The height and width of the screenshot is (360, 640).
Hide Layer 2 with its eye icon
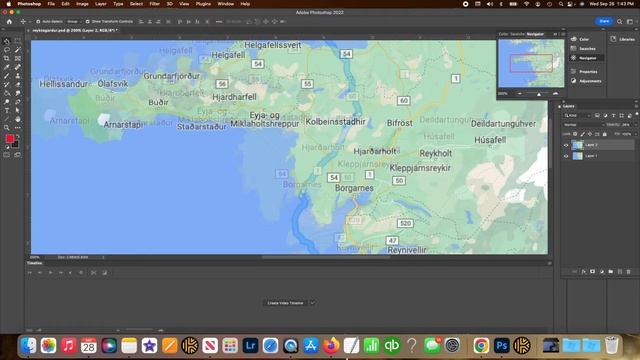click(x=566, y=145)
